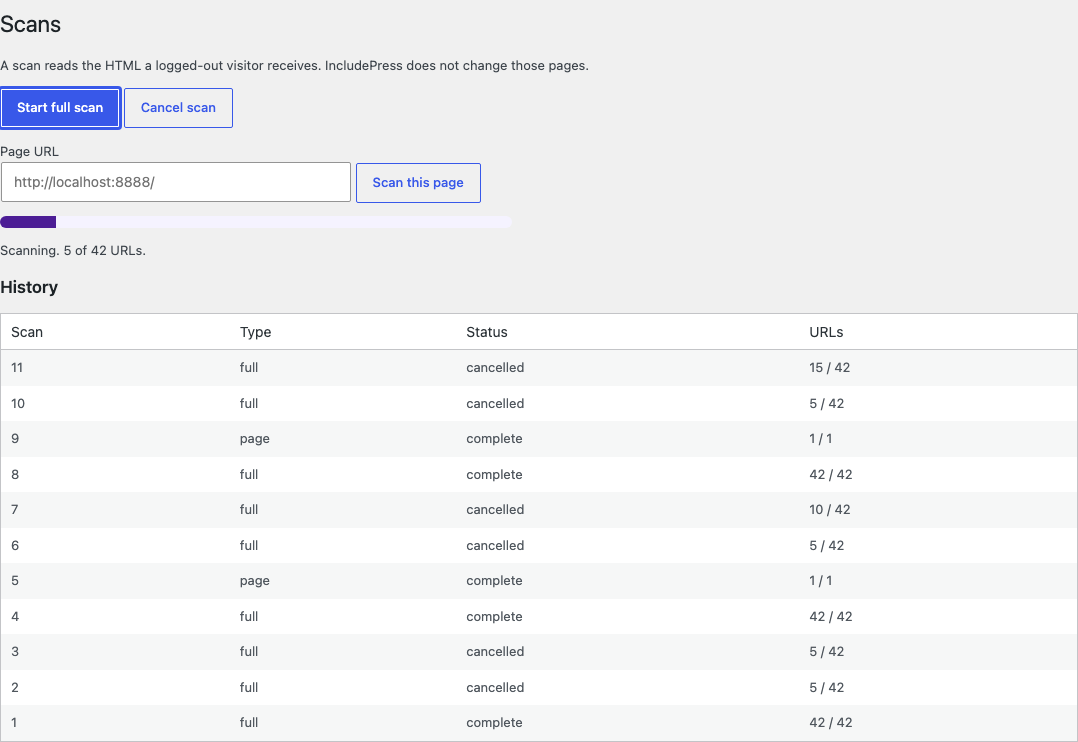Focus the Page URL input field
The width and height of the screenshot is (1078, 742).
click(176, 182)
